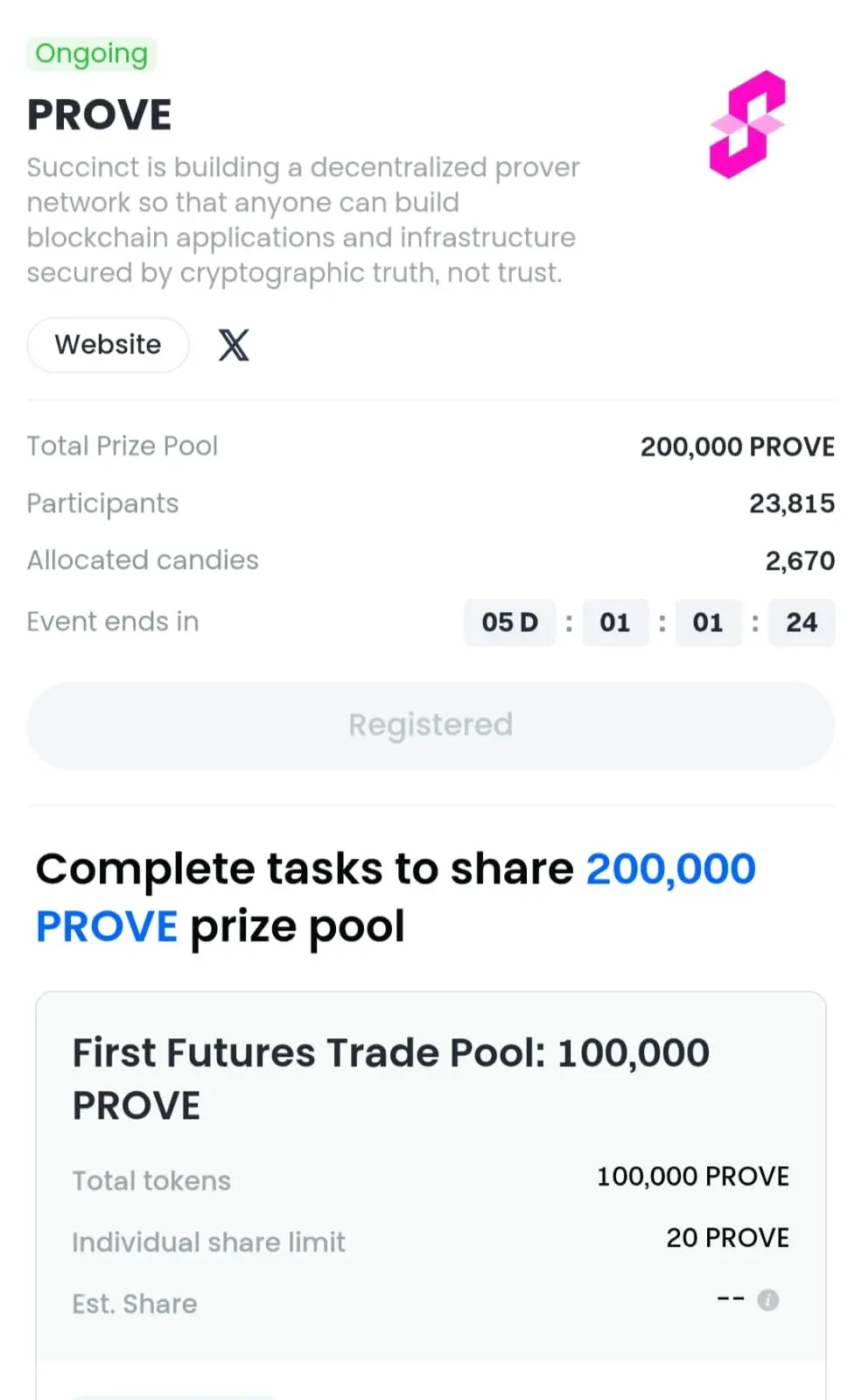Tap the Allocated candies value 2,670
This screenshot has height=1400, width=862.
[x=801, y=560]
